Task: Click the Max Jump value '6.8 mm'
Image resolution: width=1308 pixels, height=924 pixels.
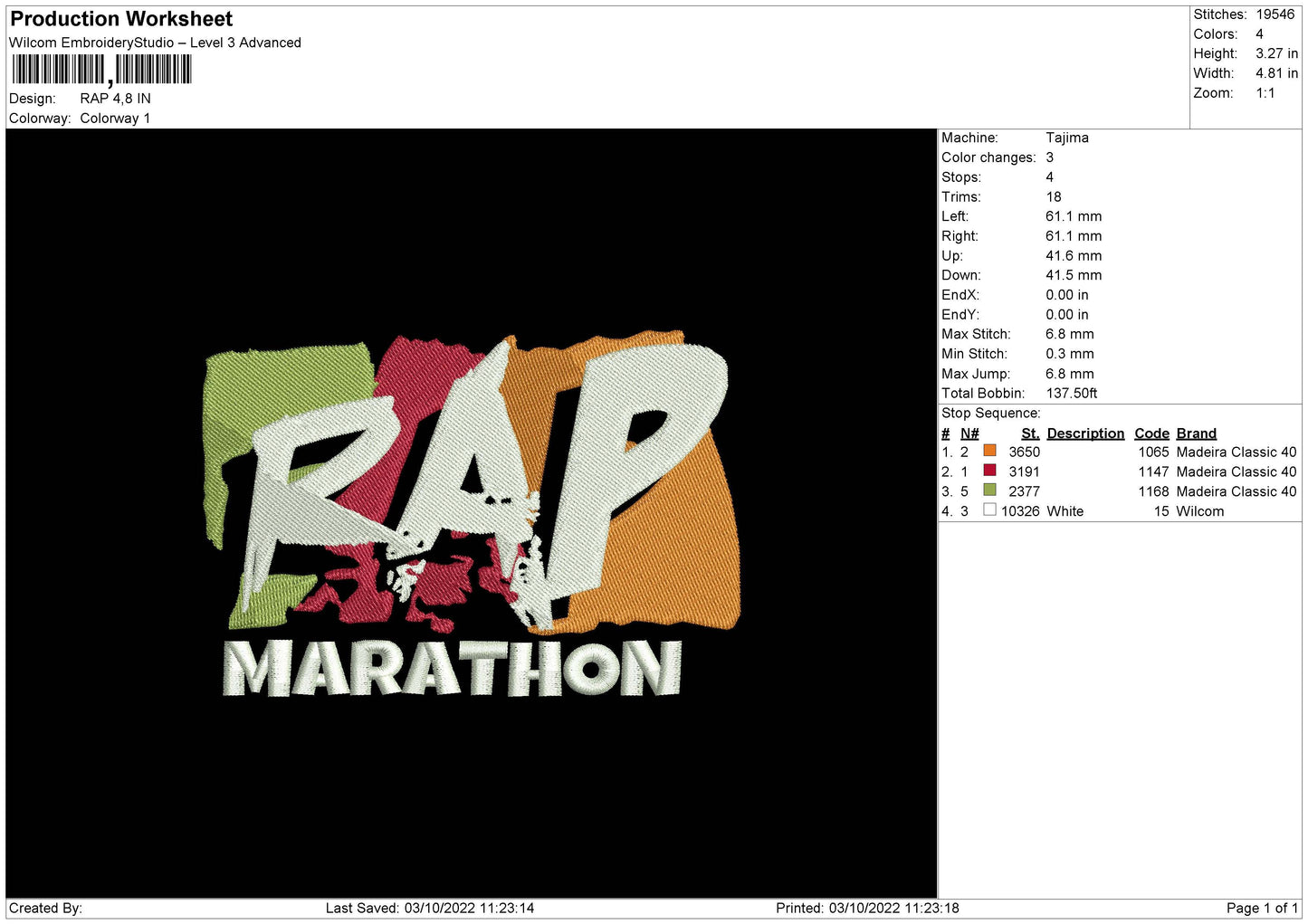Action: [1070, 374]
